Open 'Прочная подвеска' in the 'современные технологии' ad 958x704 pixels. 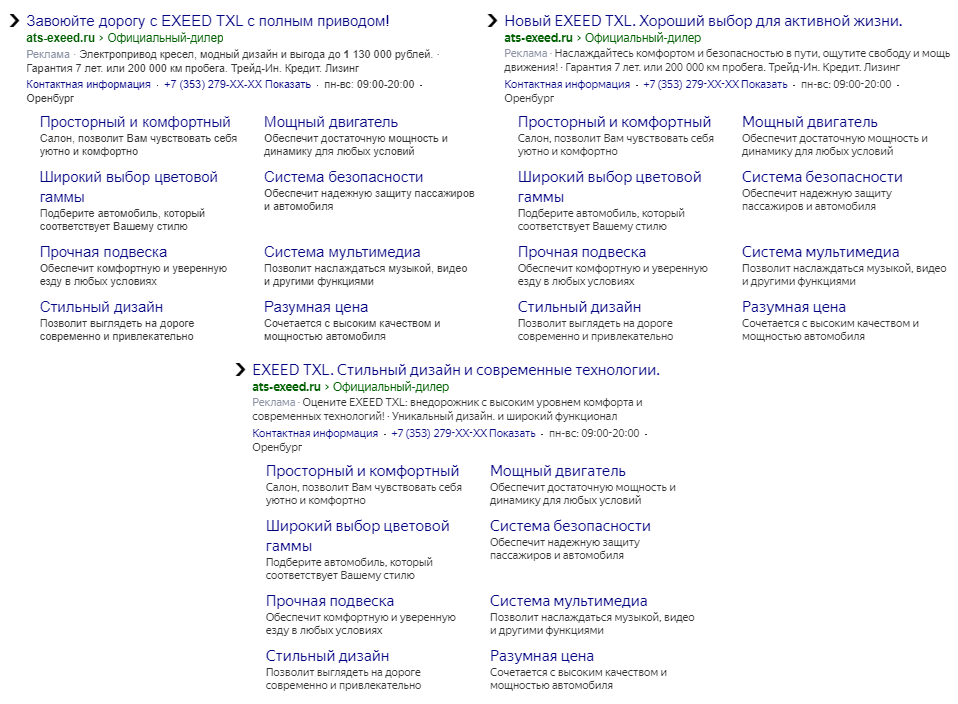(x=330, y=601)
